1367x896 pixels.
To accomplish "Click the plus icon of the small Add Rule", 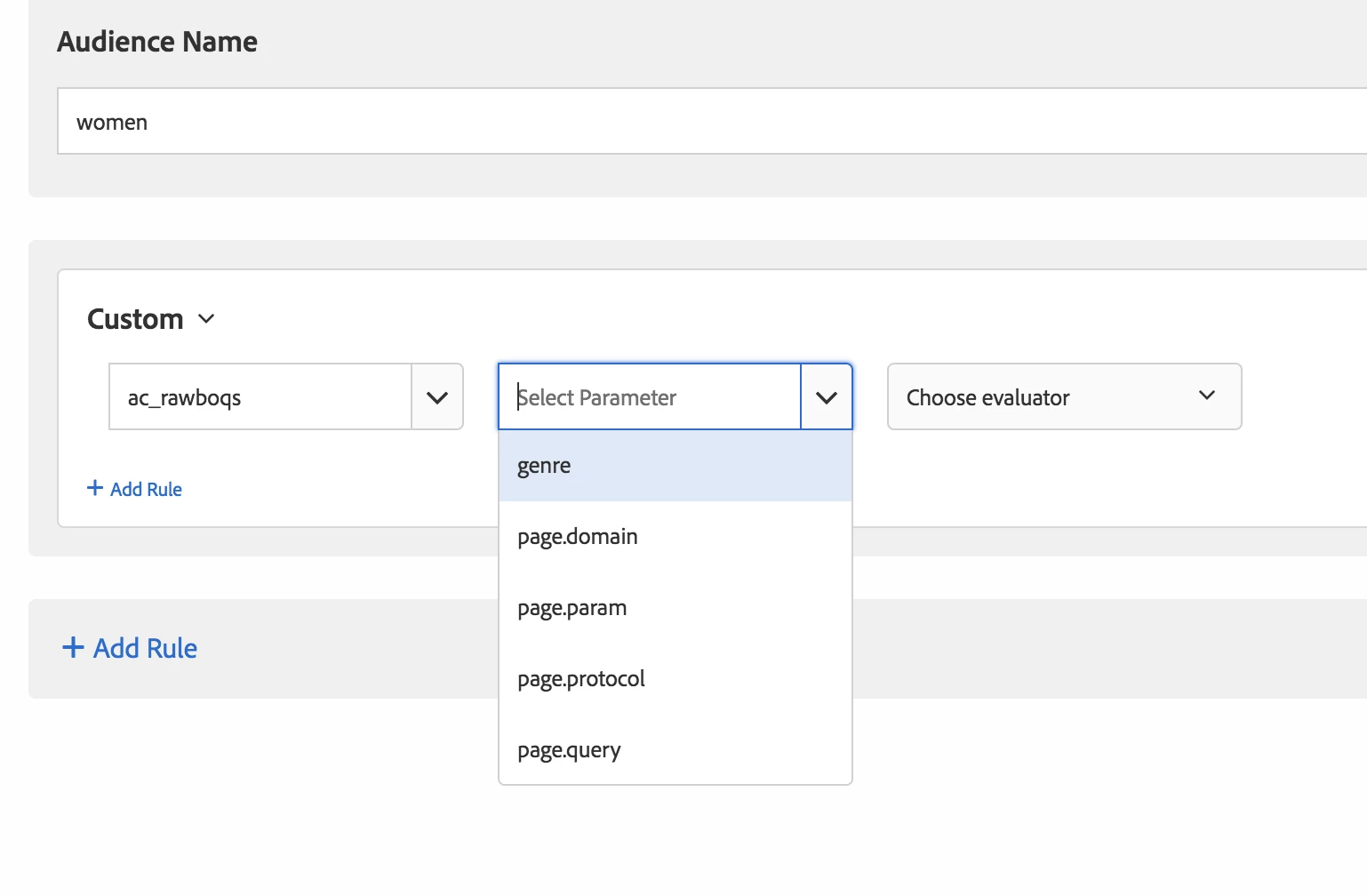I will (x=95, y=488).
